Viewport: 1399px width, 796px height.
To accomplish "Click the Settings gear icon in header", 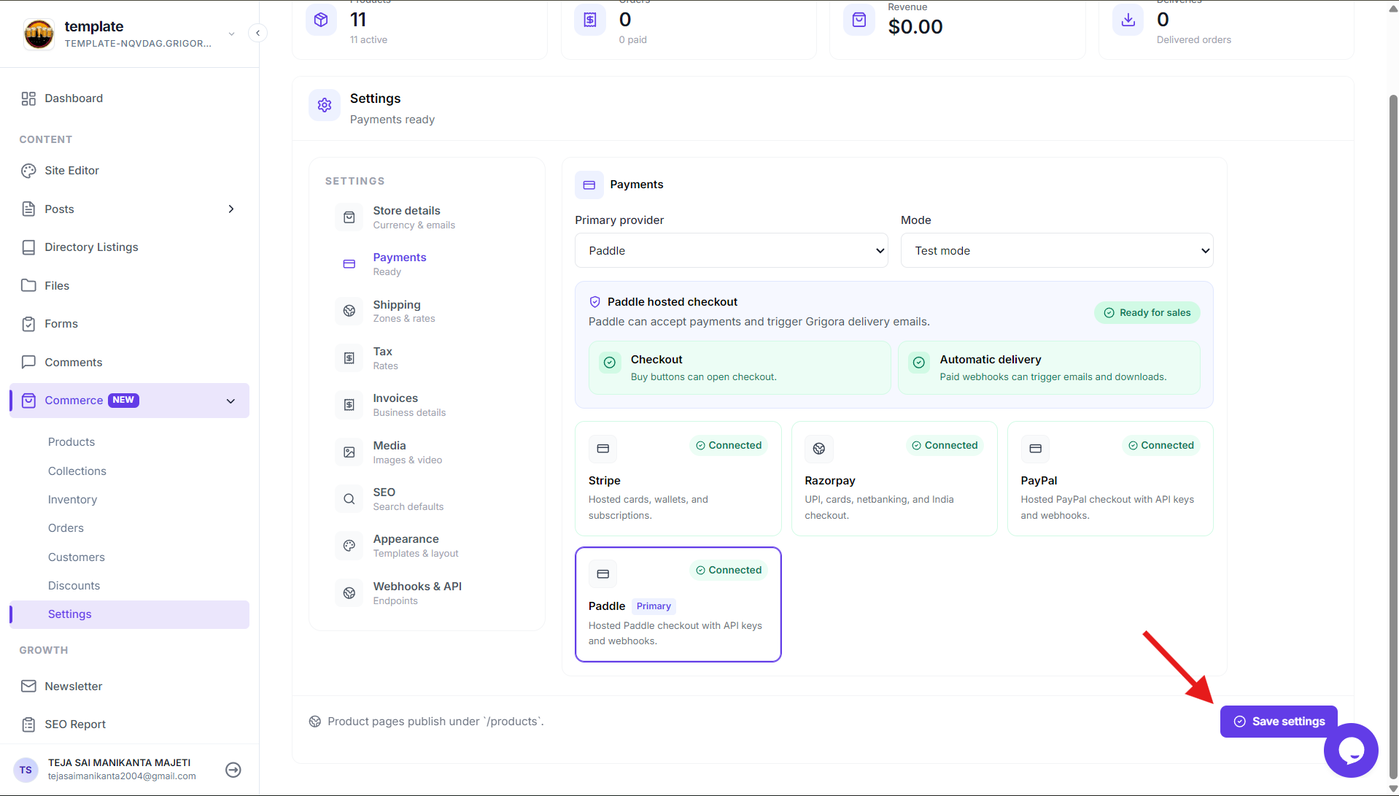I will pyautogui.click(x=324, y=105).
